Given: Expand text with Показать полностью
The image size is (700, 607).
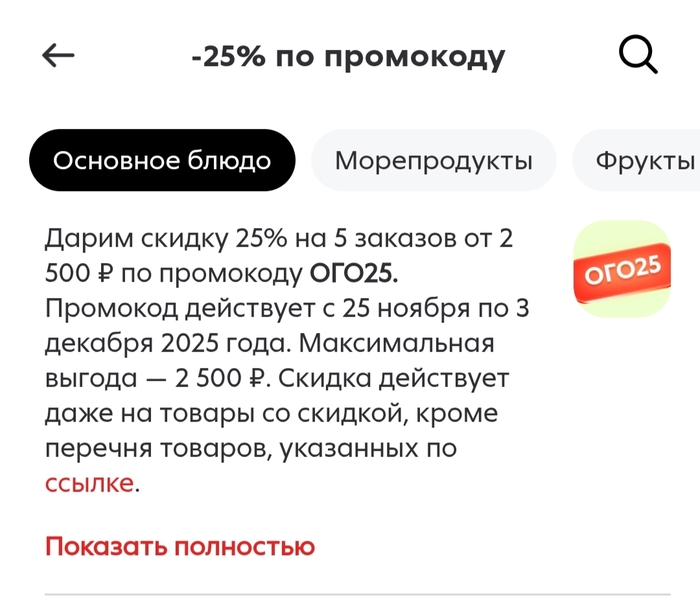Looking at the screenshot, I should click(x=180, y=546).
